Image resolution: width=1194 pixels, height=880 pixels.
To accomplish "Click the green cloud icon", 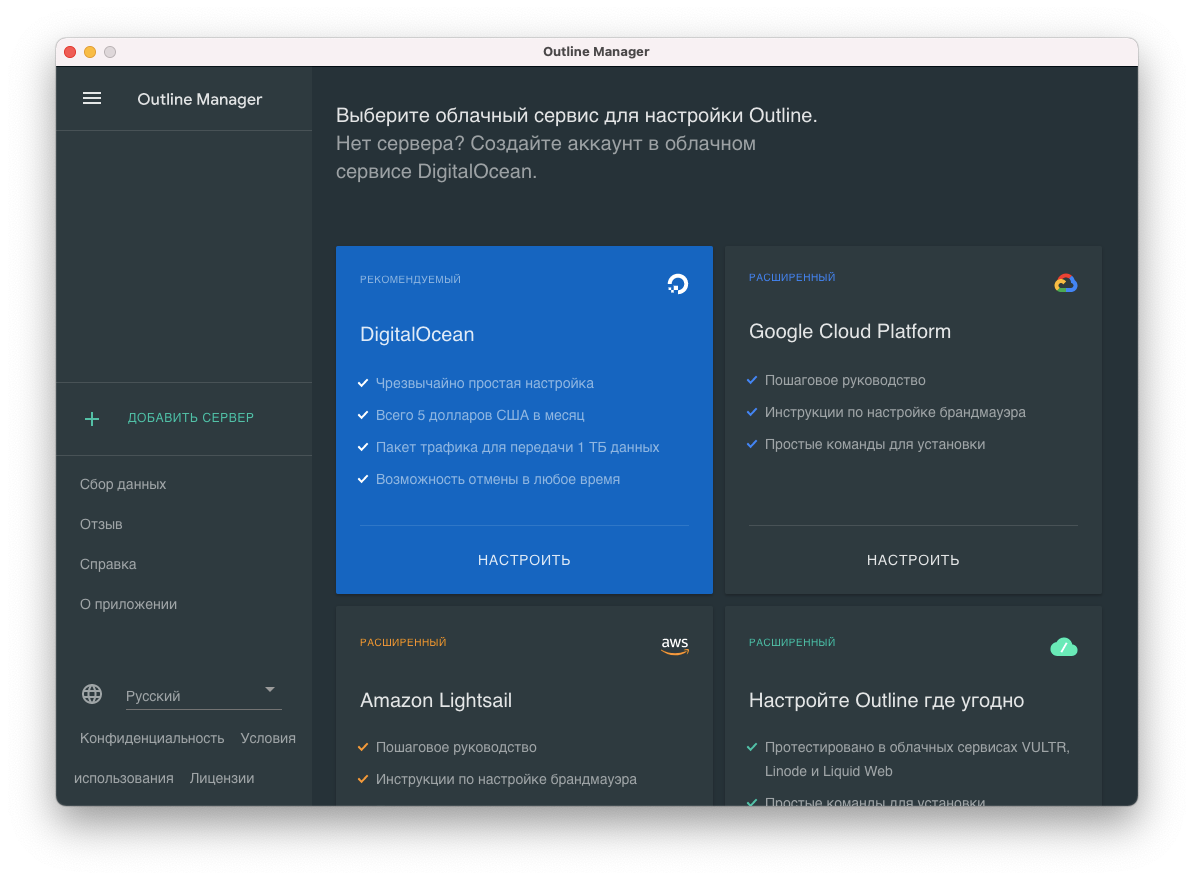I will [1064, 647].
